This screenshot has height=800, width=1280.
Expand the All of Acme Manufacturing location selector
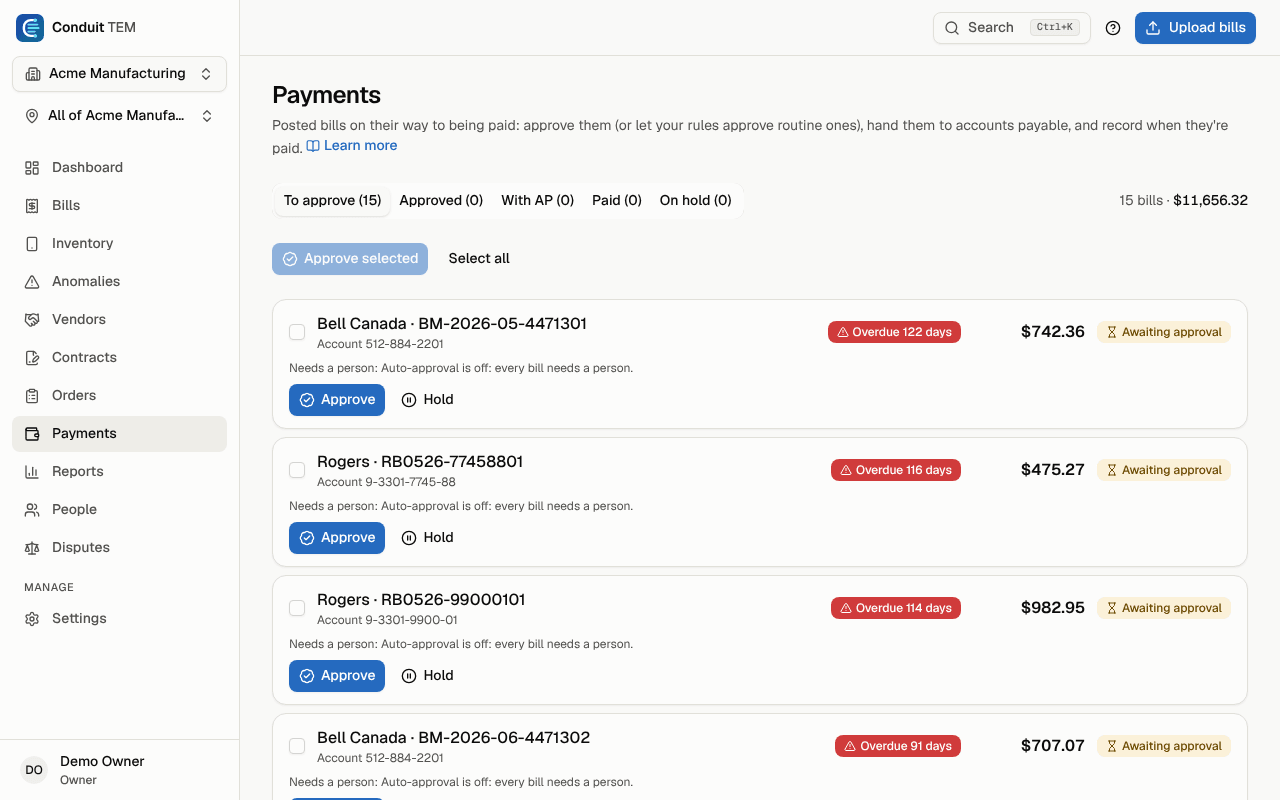click(x=119, y=116)
